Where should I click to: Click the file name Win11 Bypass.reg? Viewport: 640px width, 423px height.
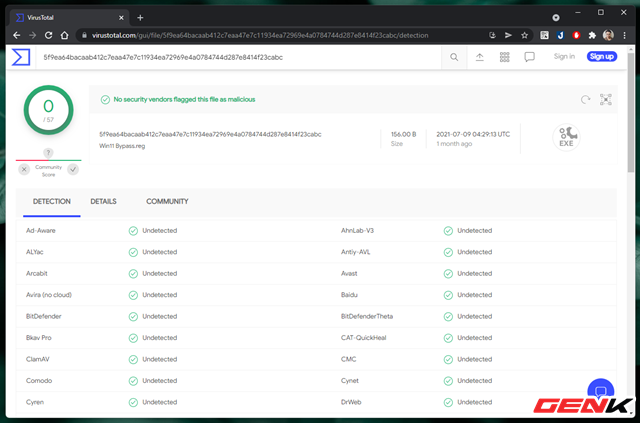click(x=122, y=146)
